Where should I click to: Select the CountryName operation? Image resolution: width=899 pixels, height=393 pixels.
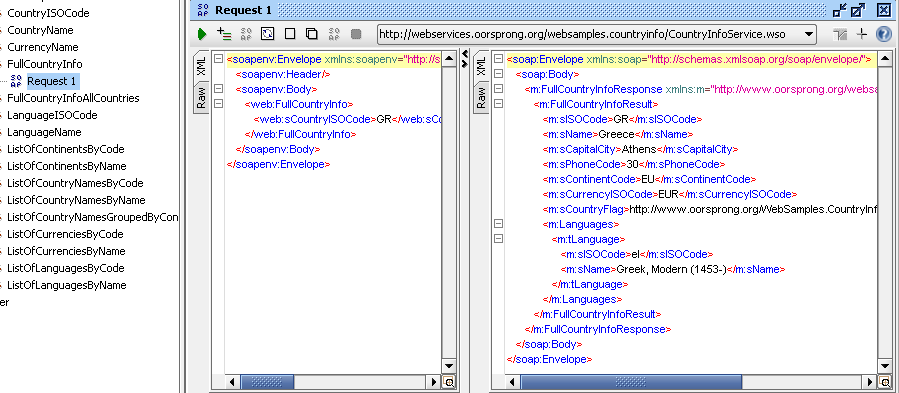tap(40, 30)
